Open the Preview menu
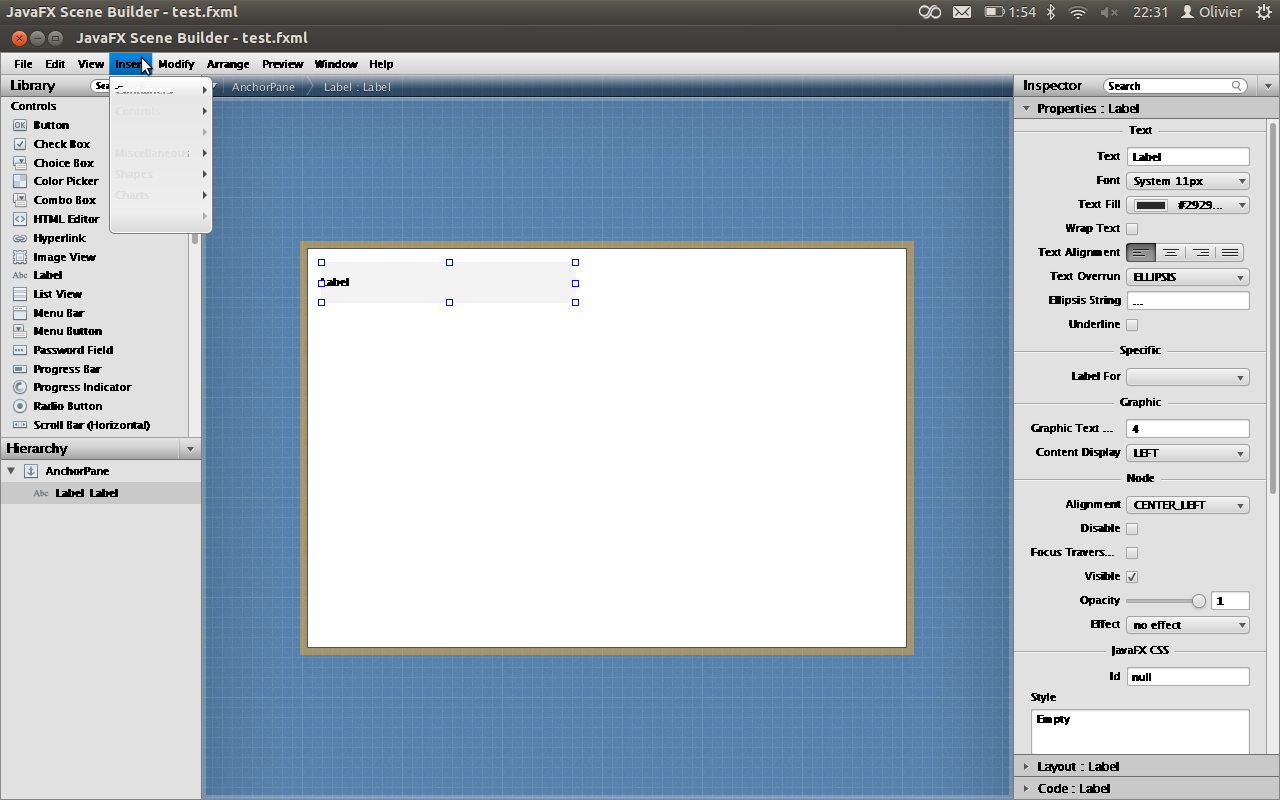Image resolution: width=1280 pixels, height=800 pixels. tap(283, 64)
